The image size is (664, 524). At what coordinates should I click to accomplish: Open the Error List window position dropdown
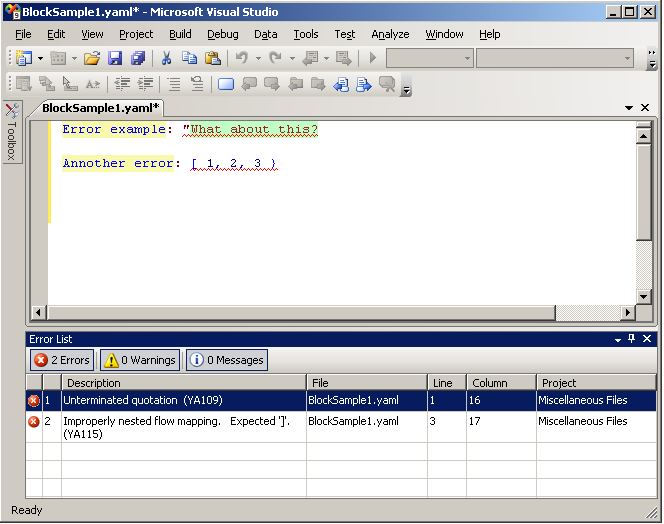coord(618,339)
